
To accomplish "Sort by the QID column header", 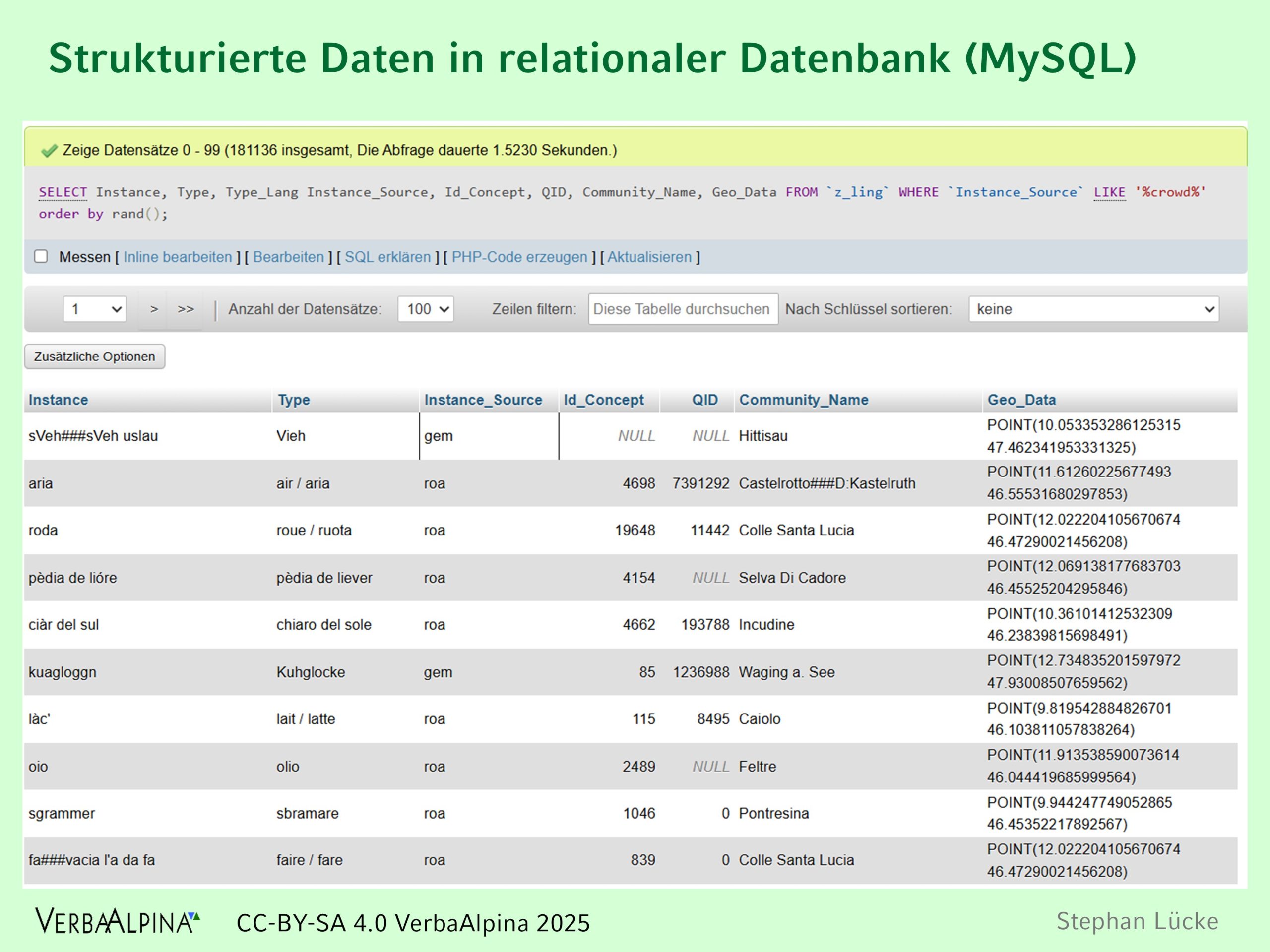I will coord(704,400).
